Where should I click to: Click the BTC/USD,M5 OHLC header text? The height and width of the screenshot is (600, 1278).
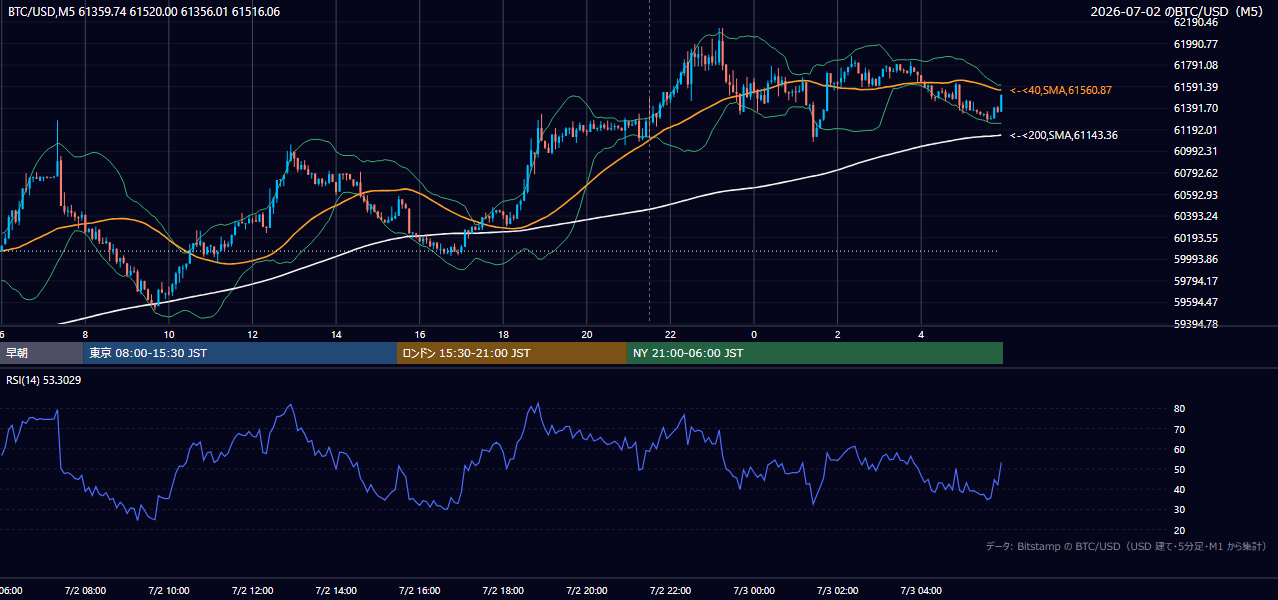click(x=144, y=11)
